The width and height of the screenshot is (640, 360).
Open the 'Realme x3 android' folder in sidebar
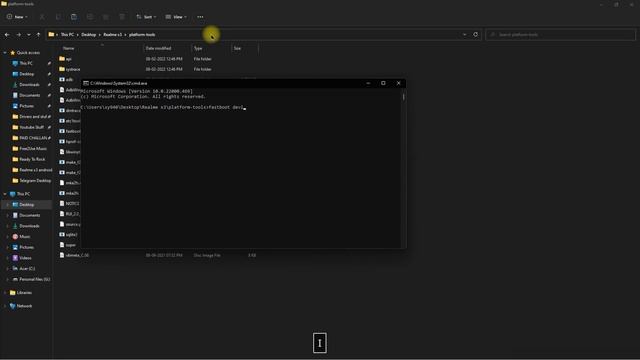click(x=35, y=170)
